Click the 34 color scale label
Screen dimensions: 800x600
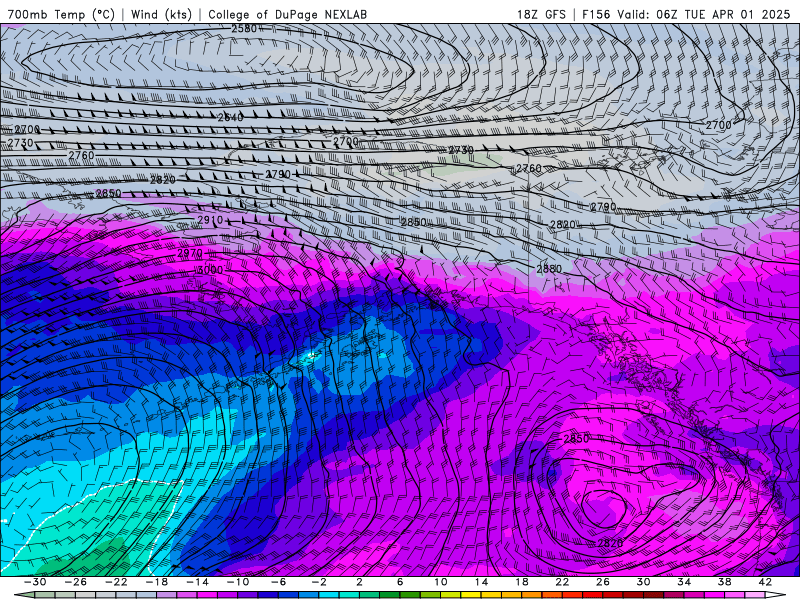click(684, 582)
